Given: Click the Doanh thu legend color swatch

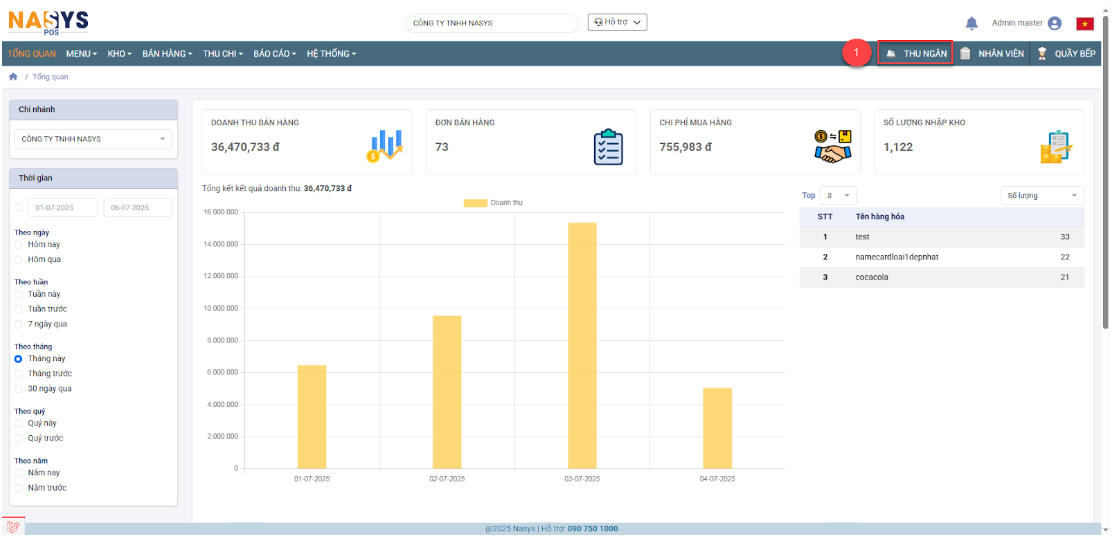Looking at the screenshot, I should (x=474, y=203).
